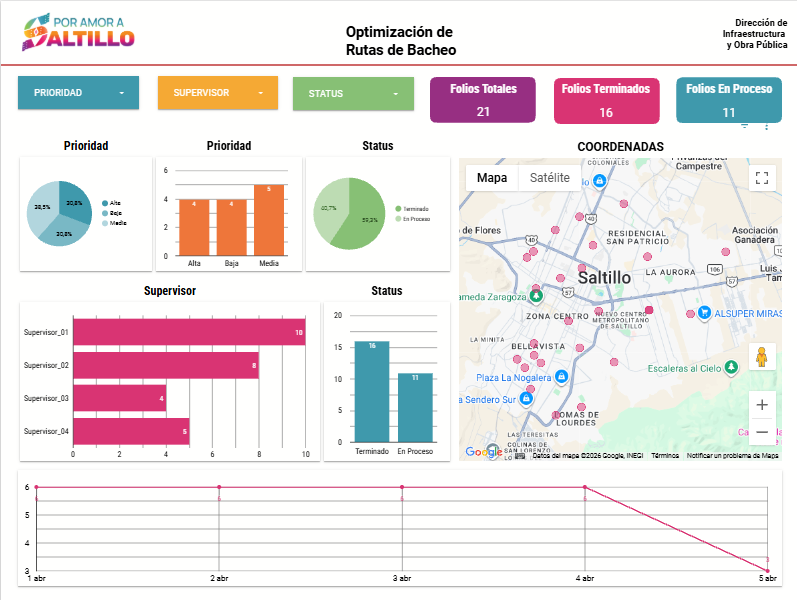Click the Google logo on the map
Image resolution: width=797 pixels, height=600 pixels.
coord(483,452)
